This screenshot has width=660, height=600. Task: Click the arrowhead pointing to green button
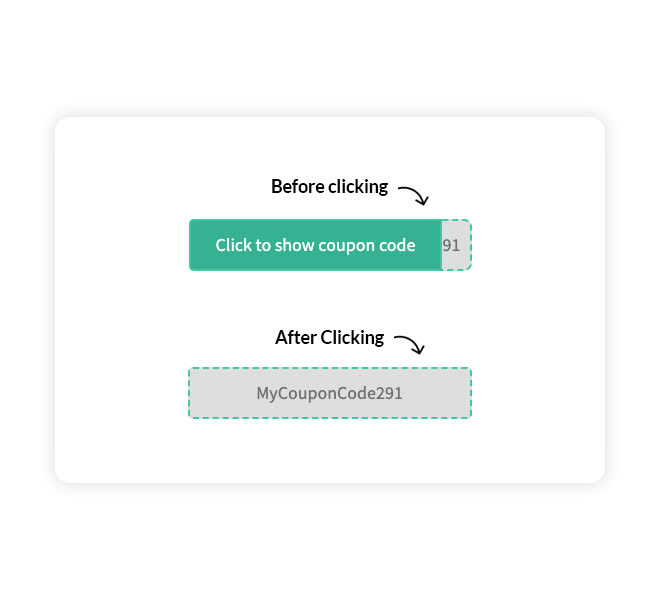(x=423, y=200)
